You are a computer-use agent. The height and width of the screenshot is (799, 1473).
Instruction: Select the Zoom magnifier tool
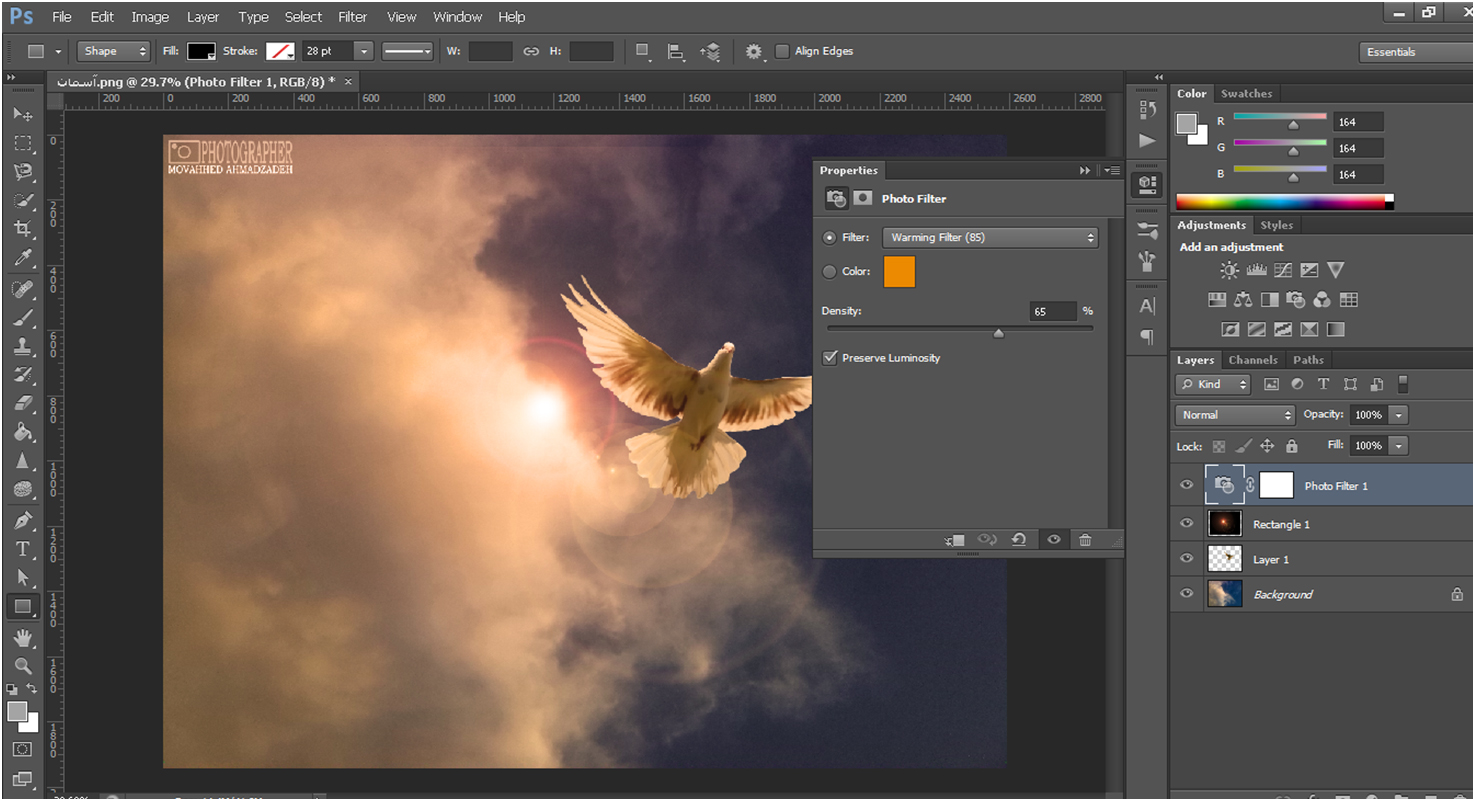22,665
